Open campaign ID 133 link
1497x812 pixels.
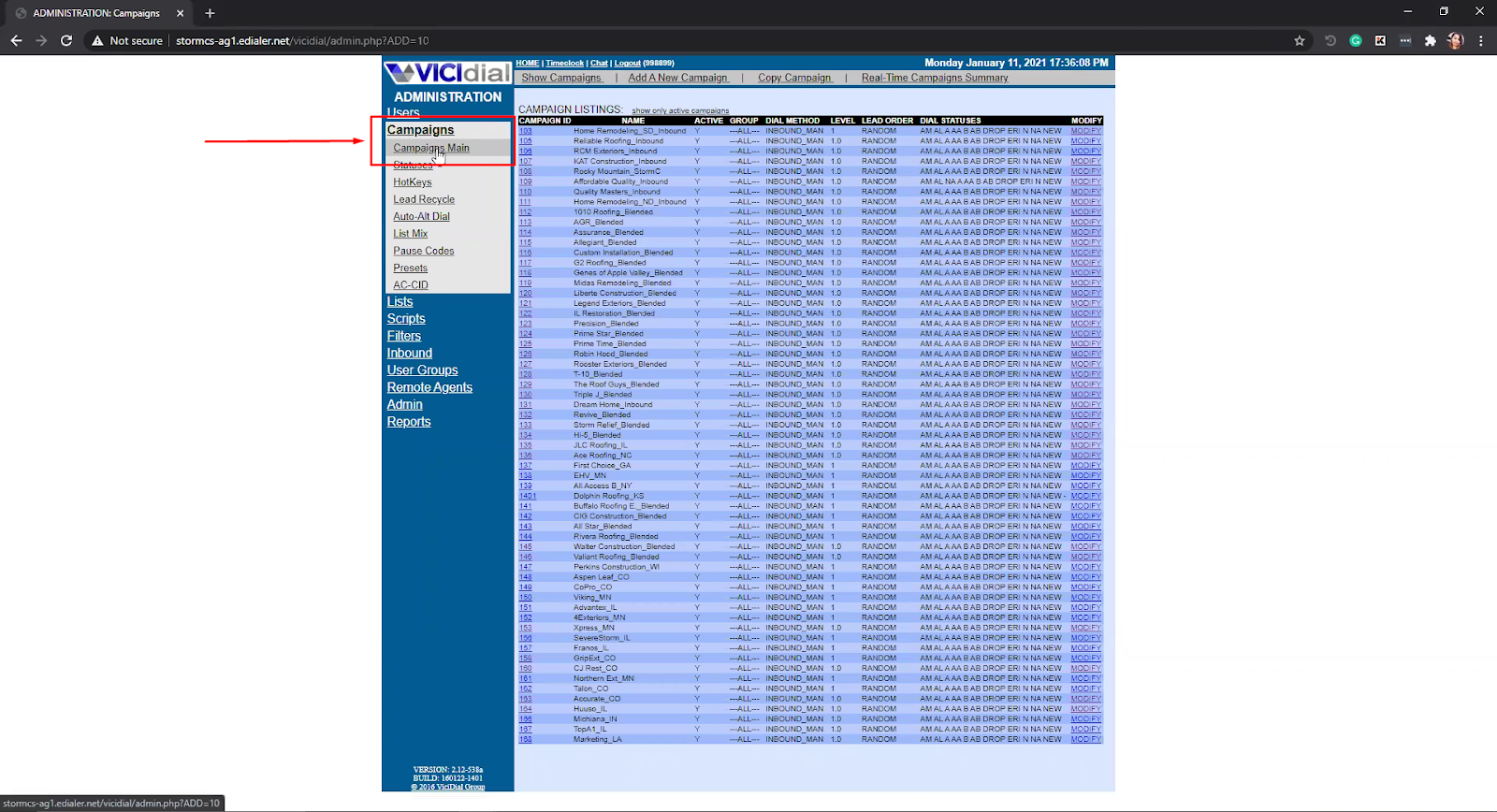(525, 425)
